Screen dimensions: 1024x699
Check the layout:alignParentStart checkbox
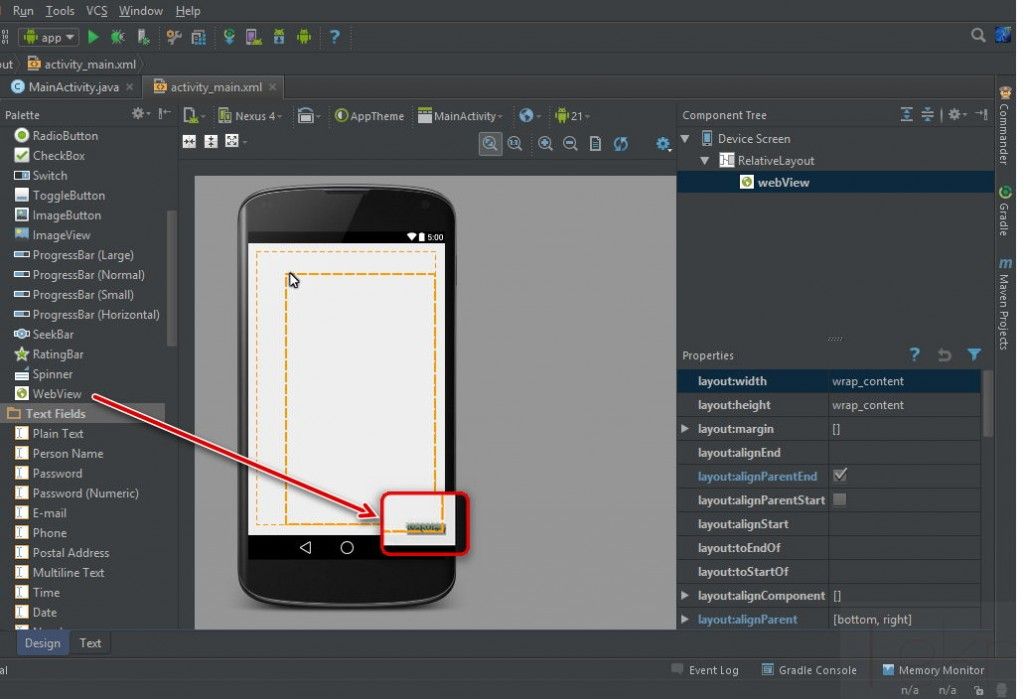[840, 500]
